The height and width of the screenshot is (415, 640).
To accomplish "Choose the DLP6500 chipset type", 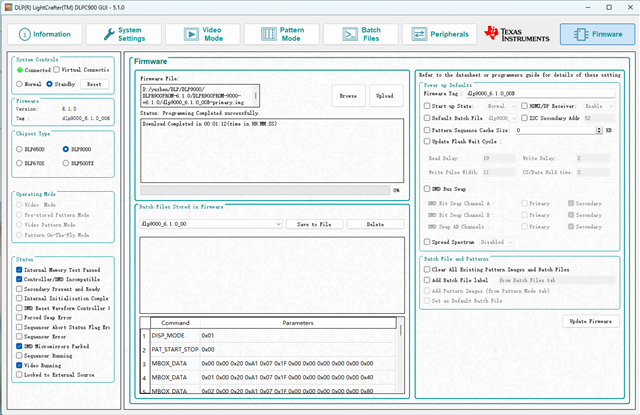I will pos(19,149).
